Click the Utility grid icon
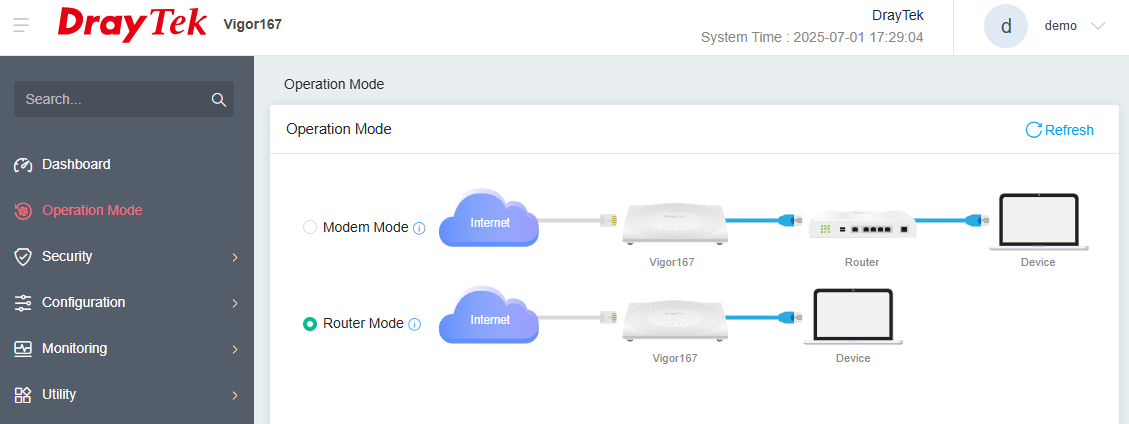This screenshot has height=424, width=1129. [x=23, y=395]
